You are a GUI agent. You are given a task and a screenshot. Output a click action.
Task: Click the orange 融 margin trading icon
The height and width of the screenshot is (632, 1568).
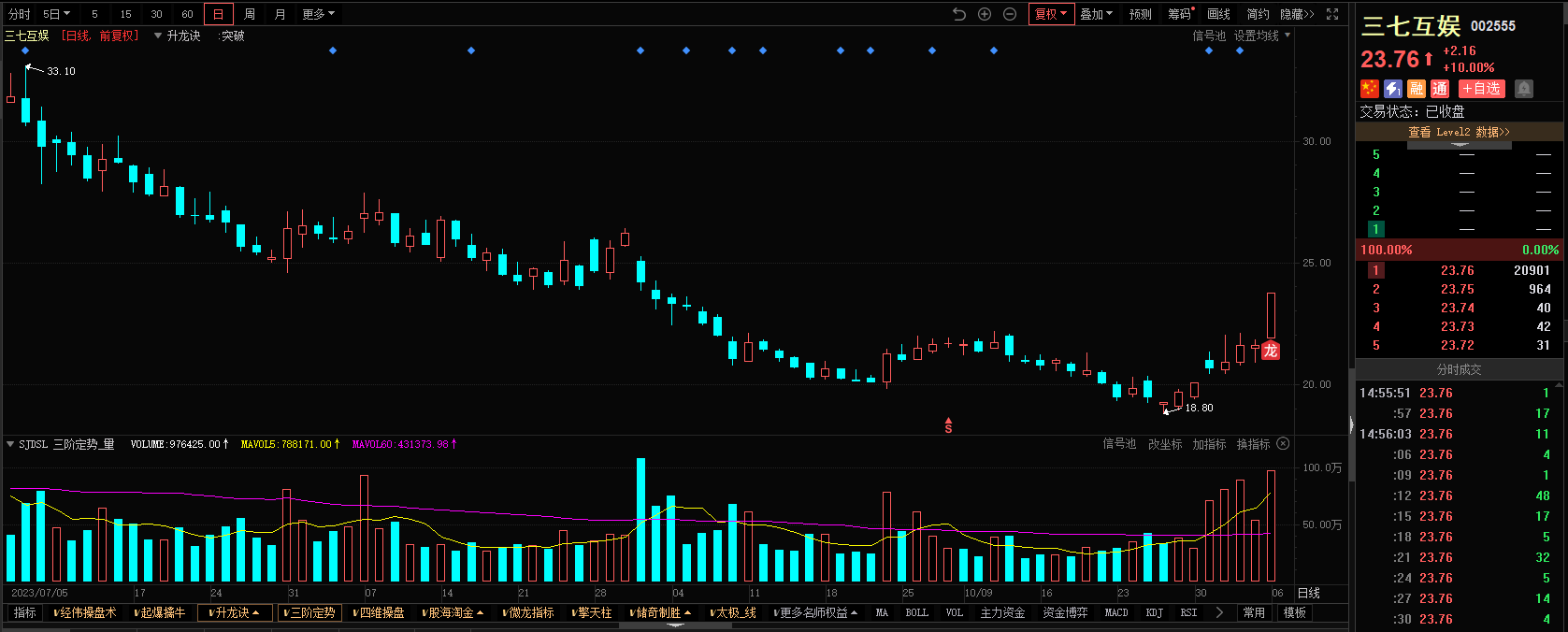point(1417,89)
